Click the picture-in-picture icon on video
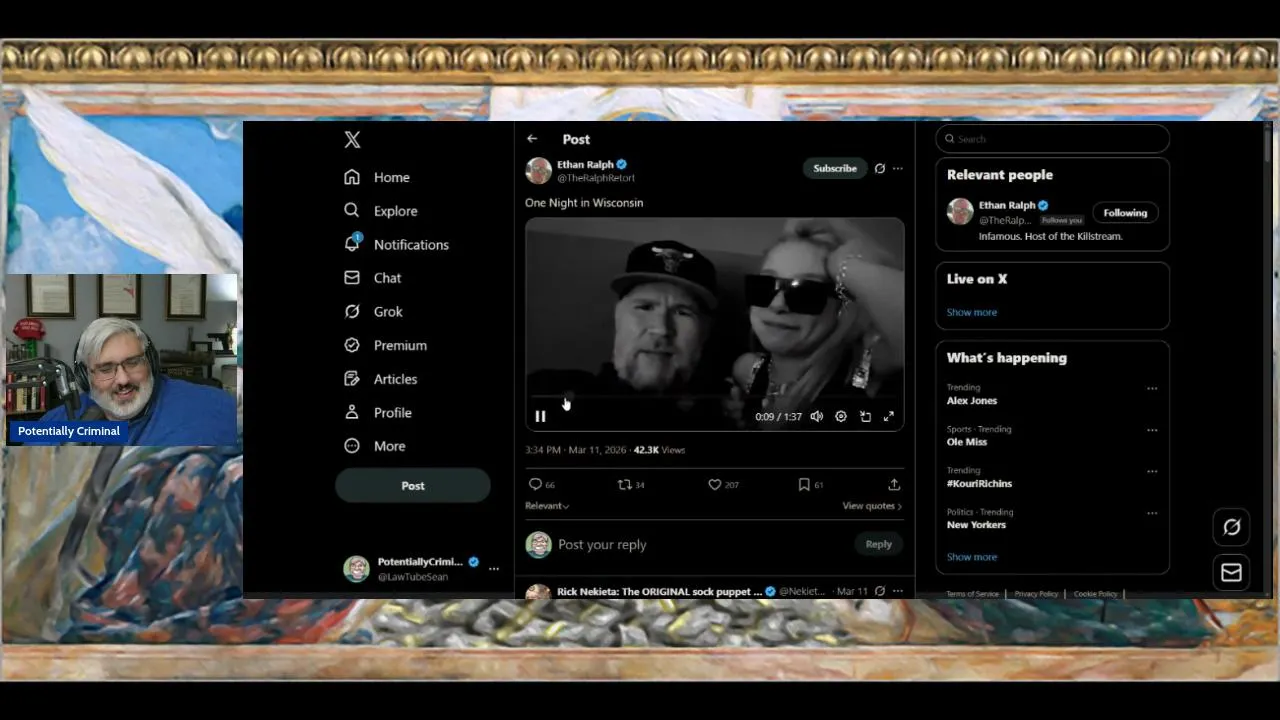 865,416
